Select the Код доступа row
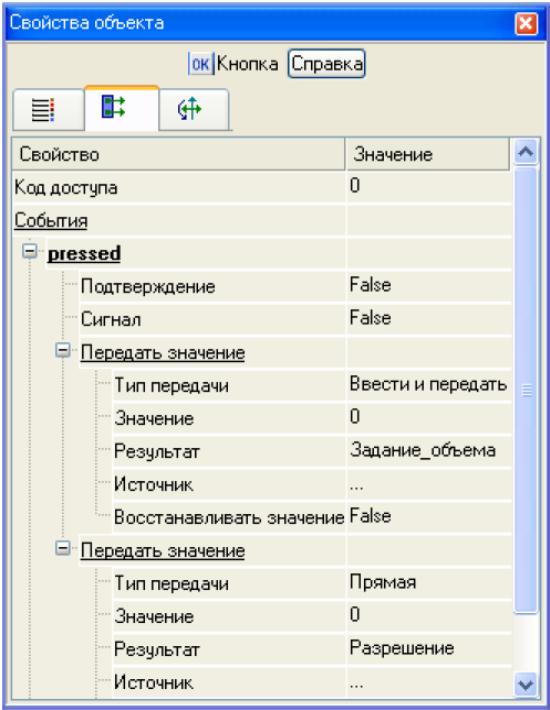The height and width of the screenshot is (710, 550). pos(262,187)
